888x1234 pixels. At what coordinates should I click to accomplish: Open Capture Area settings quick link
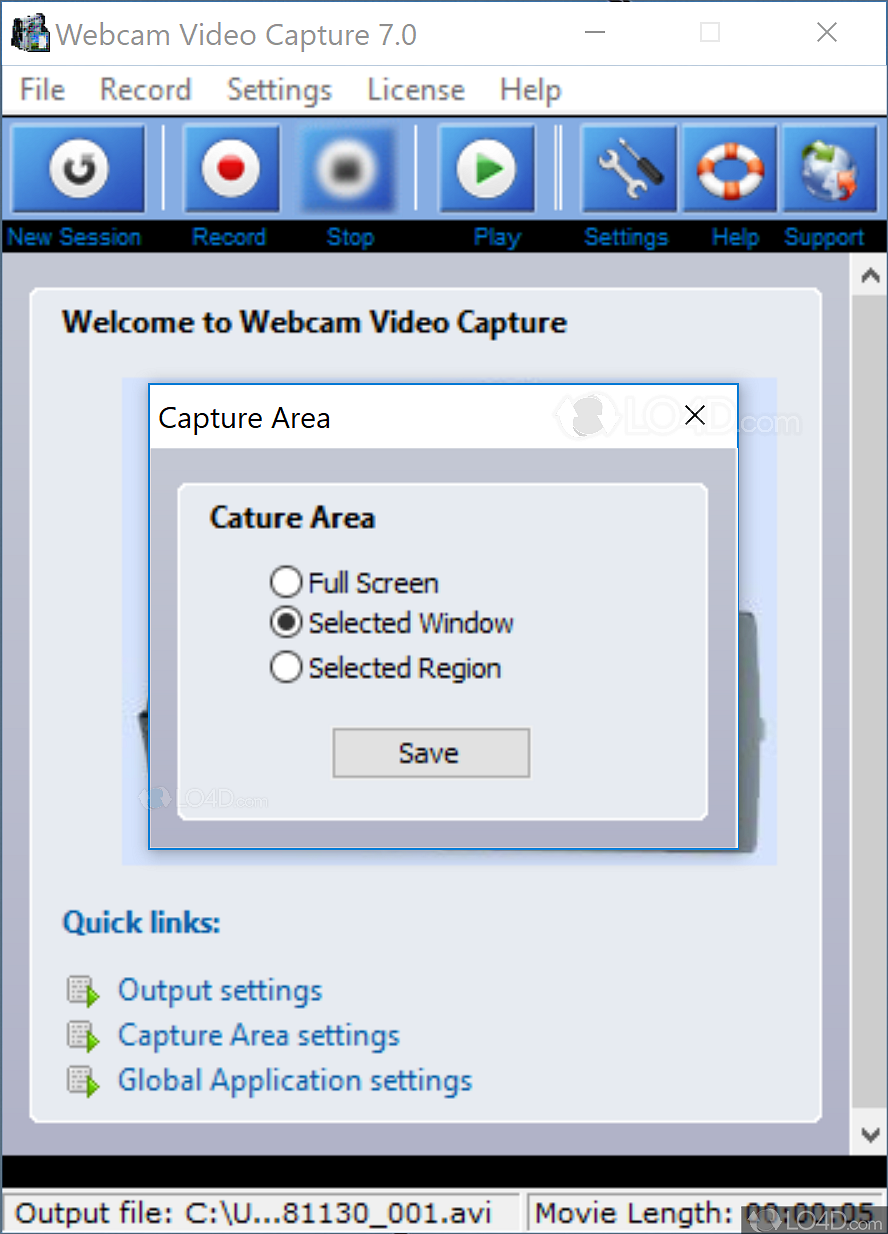(258, 1035)
